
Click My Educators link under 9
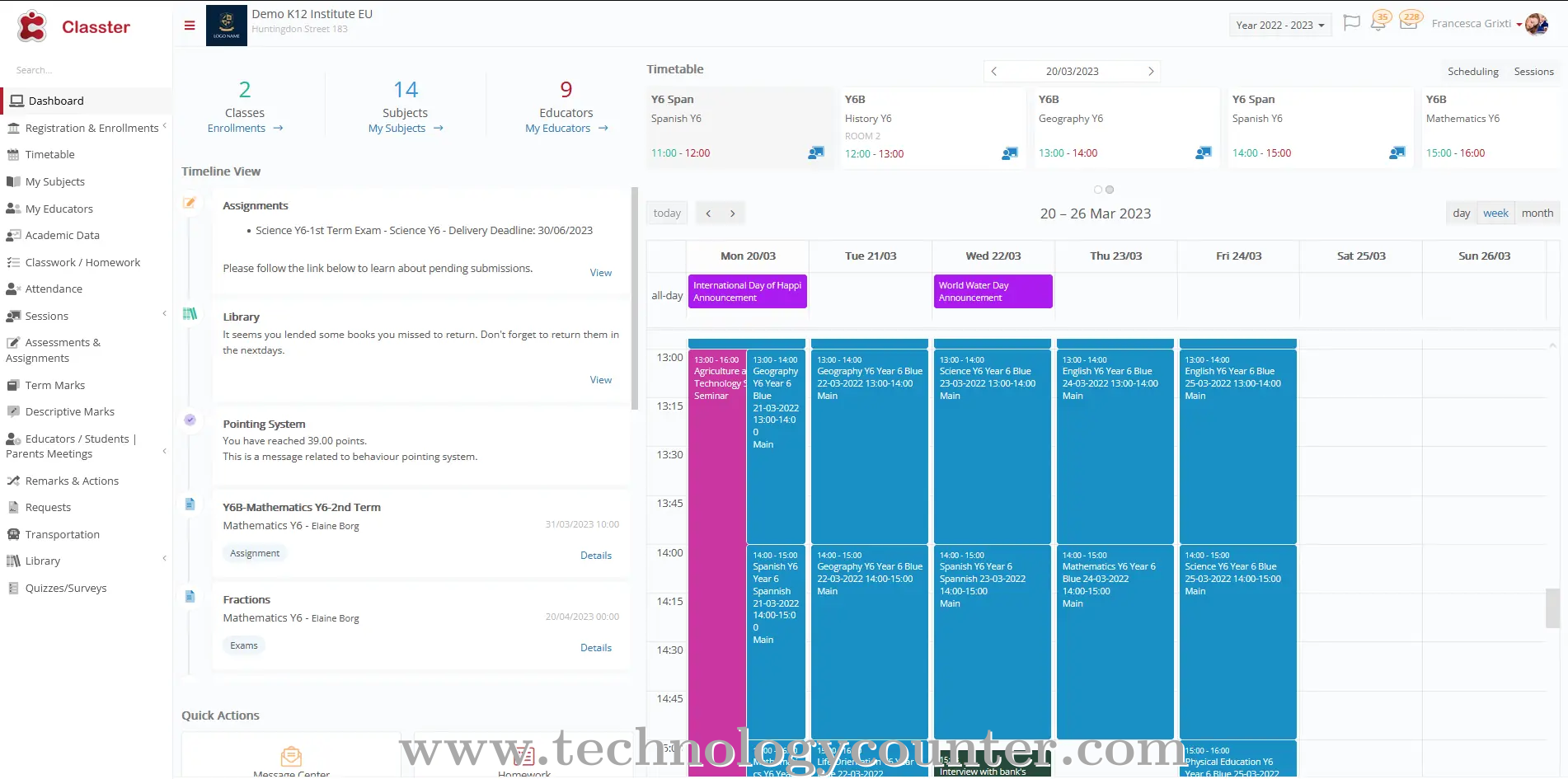click(566, 129)
